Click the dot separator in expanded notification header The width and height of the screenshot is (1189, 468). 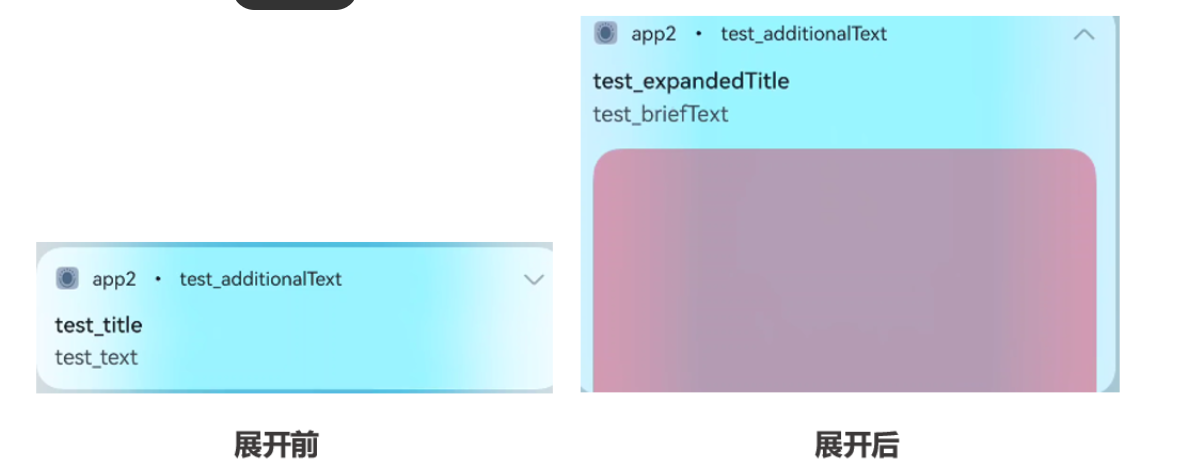click(x=698, y=34)
